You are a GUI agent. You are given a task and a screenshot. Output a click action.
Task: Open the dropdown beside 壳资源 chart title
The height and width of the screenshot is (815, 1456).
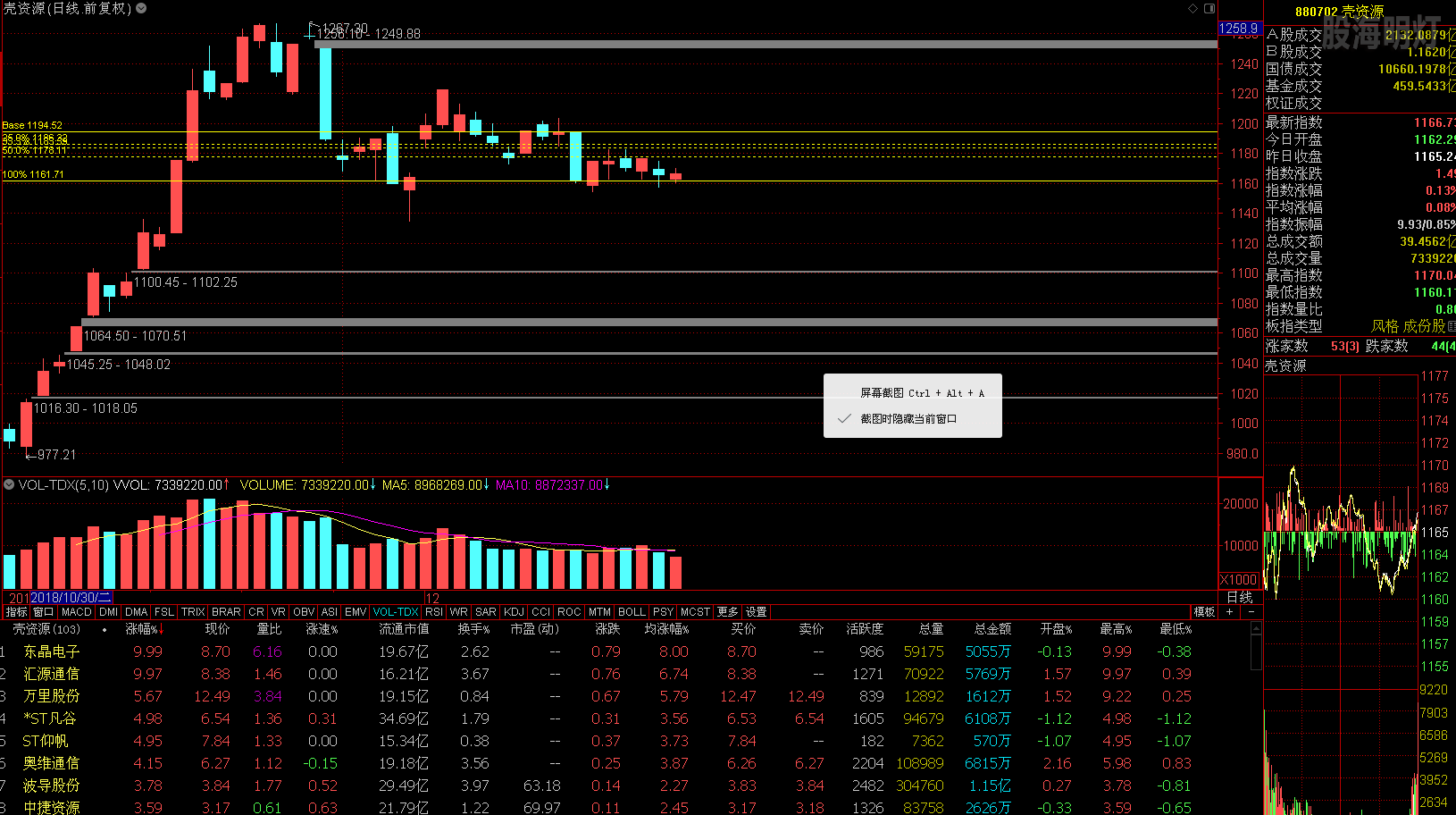click(141, 8)
